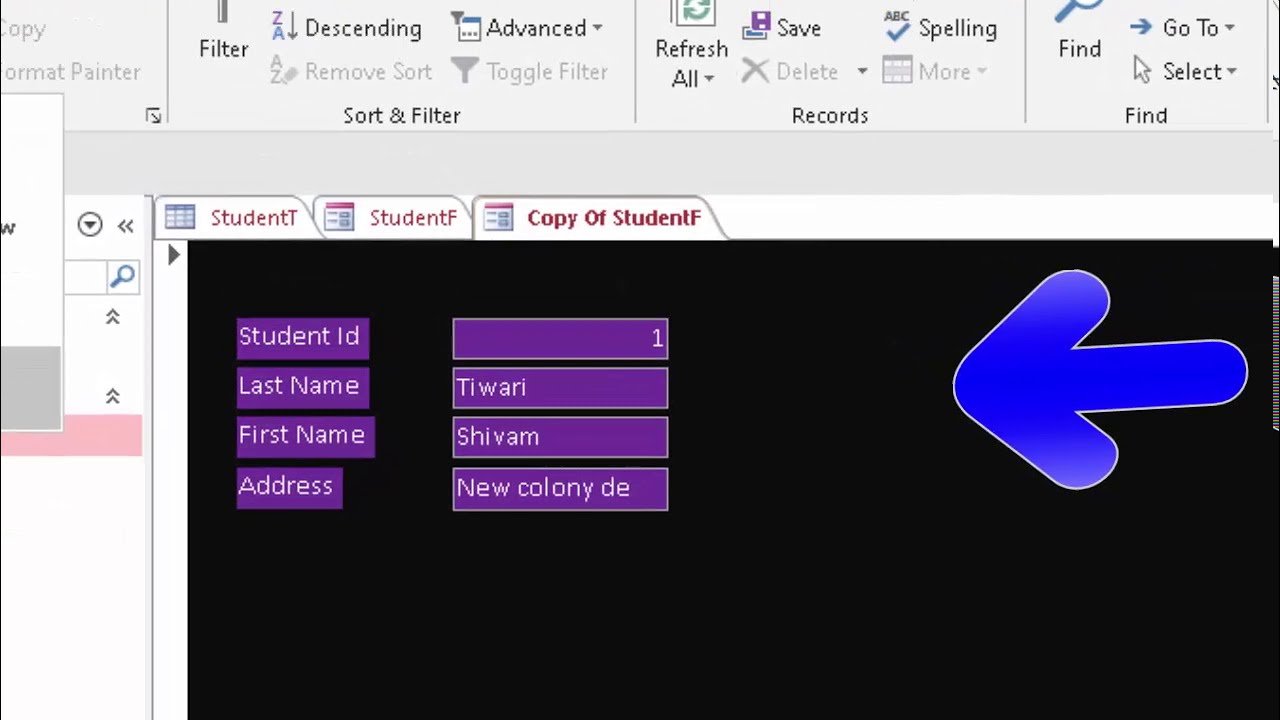Open the Advanced filter dropdown

pyautogui.click(x=527, y=28)
